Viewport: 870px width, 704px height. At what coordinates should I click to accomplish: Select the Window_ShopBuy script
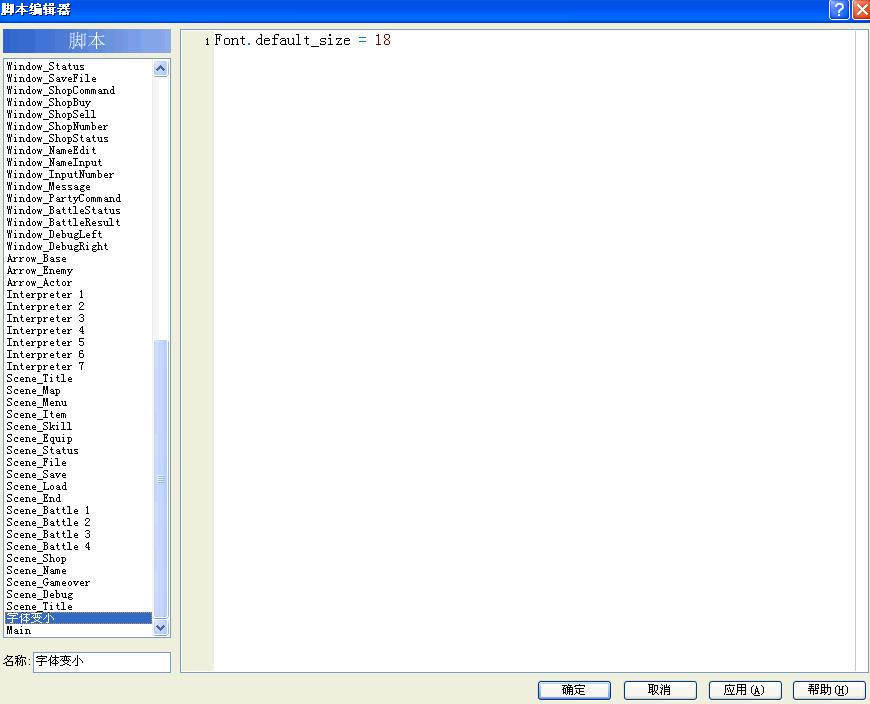(78, 103)
